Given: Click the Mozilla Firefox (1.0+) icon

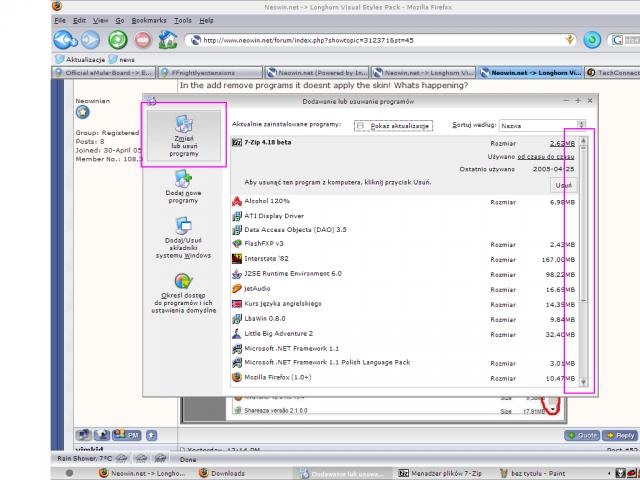Looking at the screenshot, I should pos(237,378).
